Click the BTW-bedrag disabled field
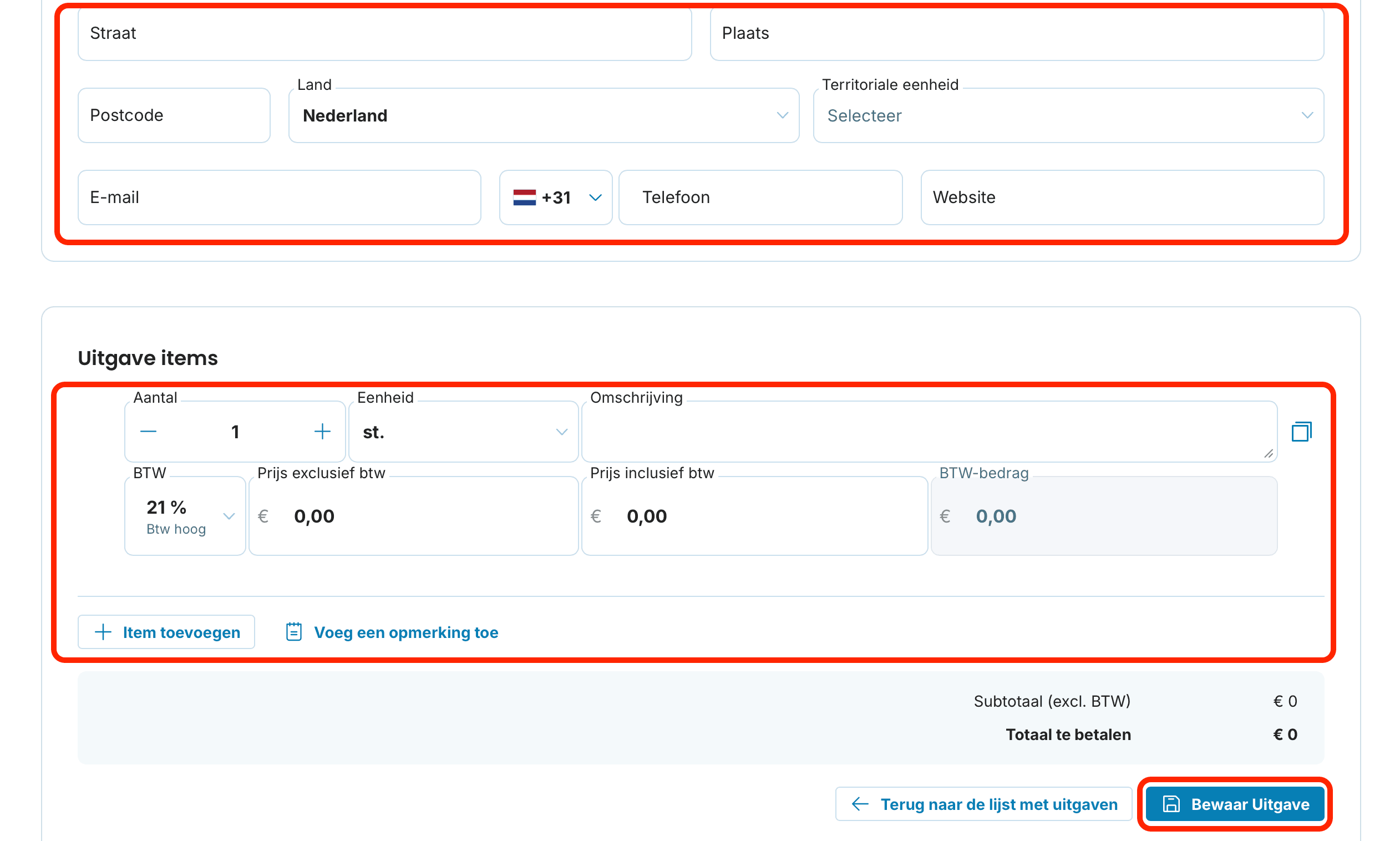 tap(1104, 516)
